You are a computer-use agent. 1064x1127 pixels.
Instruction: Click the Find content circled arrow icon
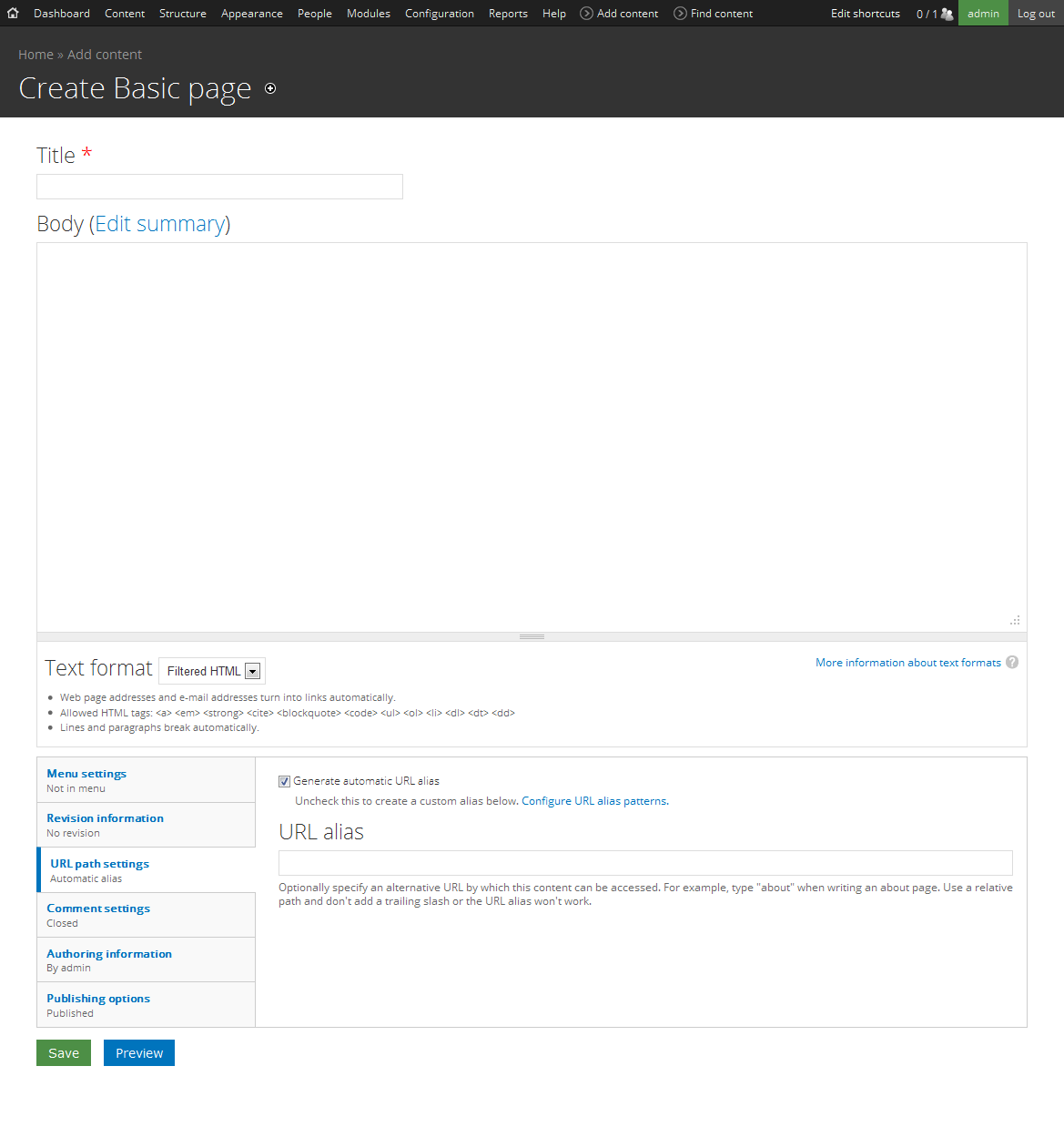click(681, 13)
